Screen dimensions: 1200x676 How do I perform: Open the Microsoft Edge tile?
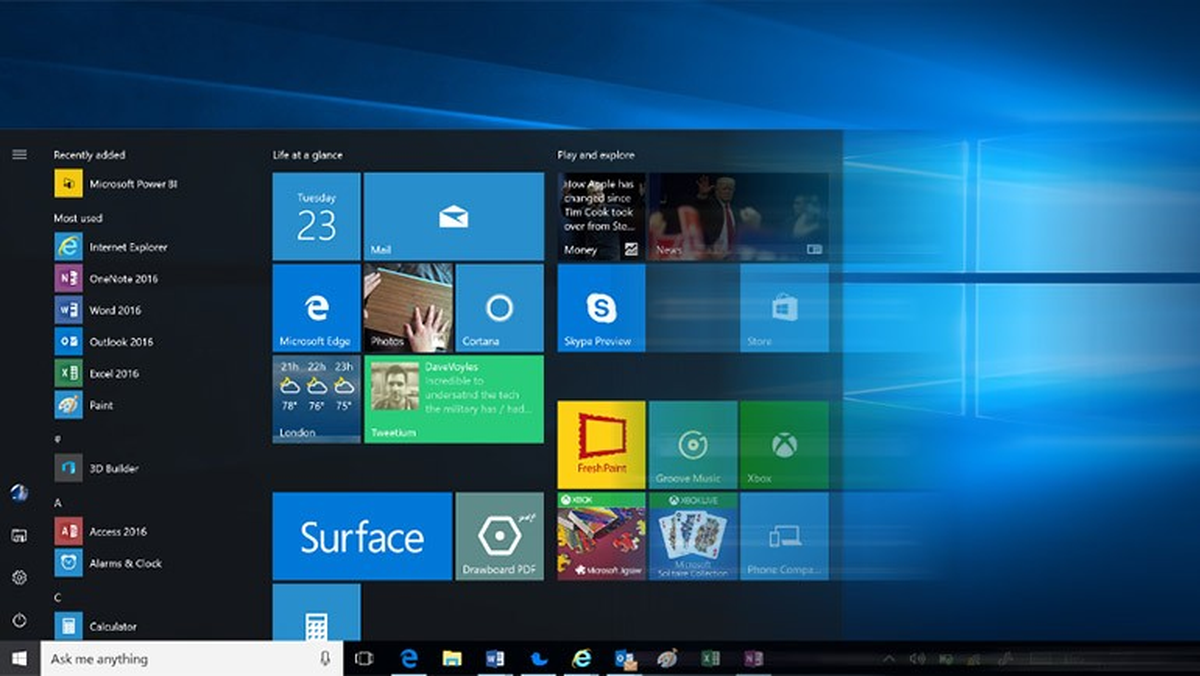click(316, 308)
